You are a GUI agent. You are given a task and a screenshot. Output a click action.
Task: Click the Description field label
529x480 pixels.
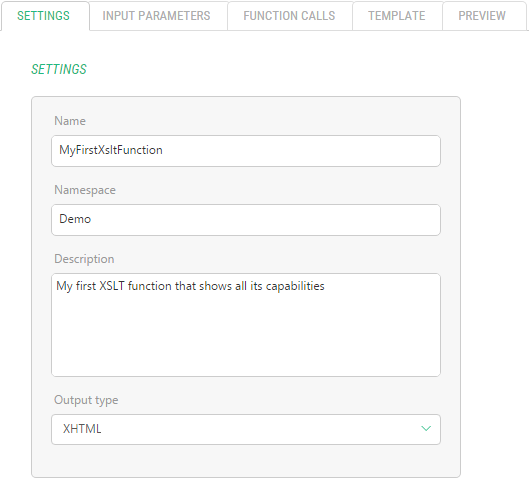(84, 259)
